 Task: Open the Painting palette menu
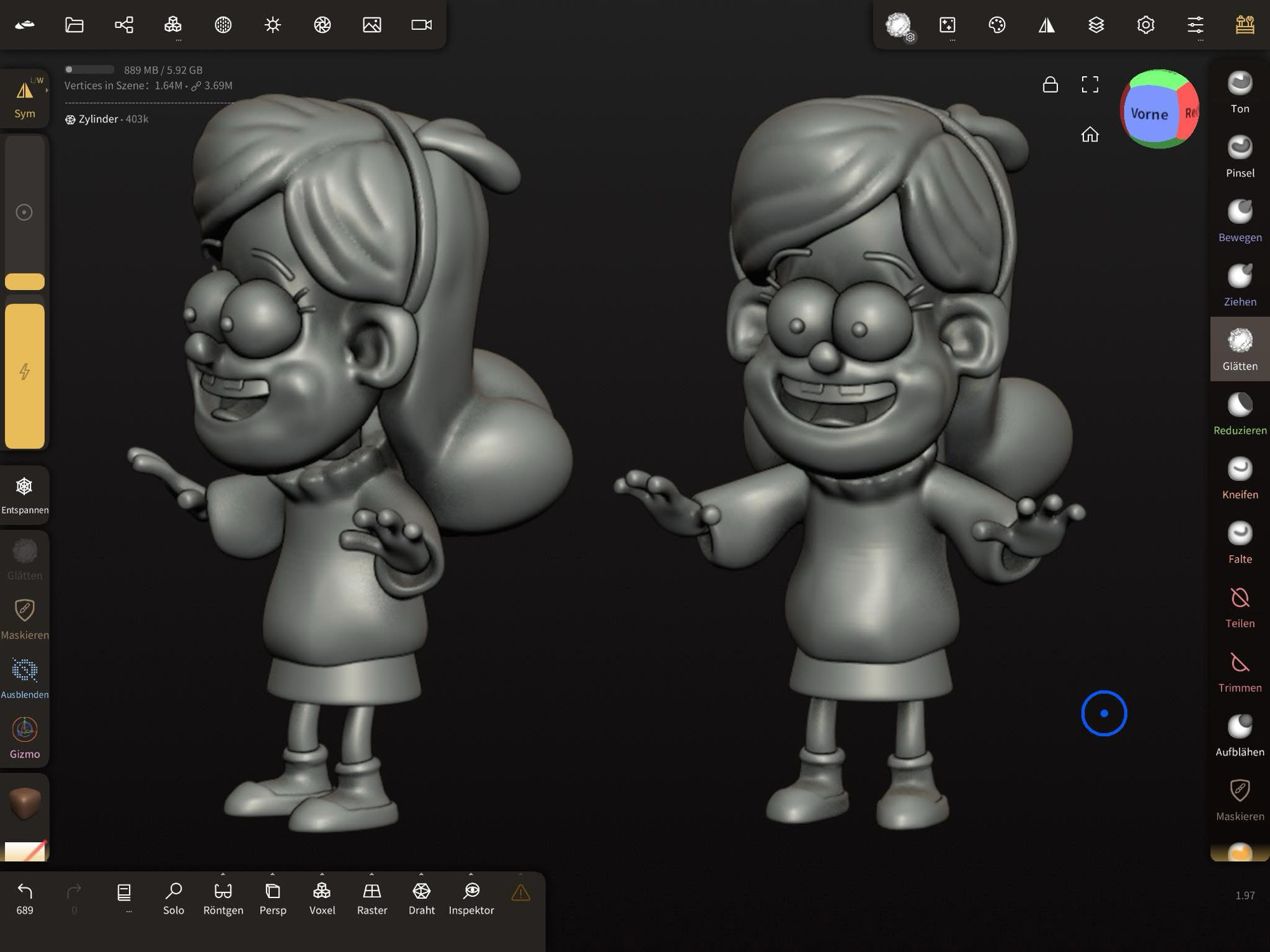point(997,25)
